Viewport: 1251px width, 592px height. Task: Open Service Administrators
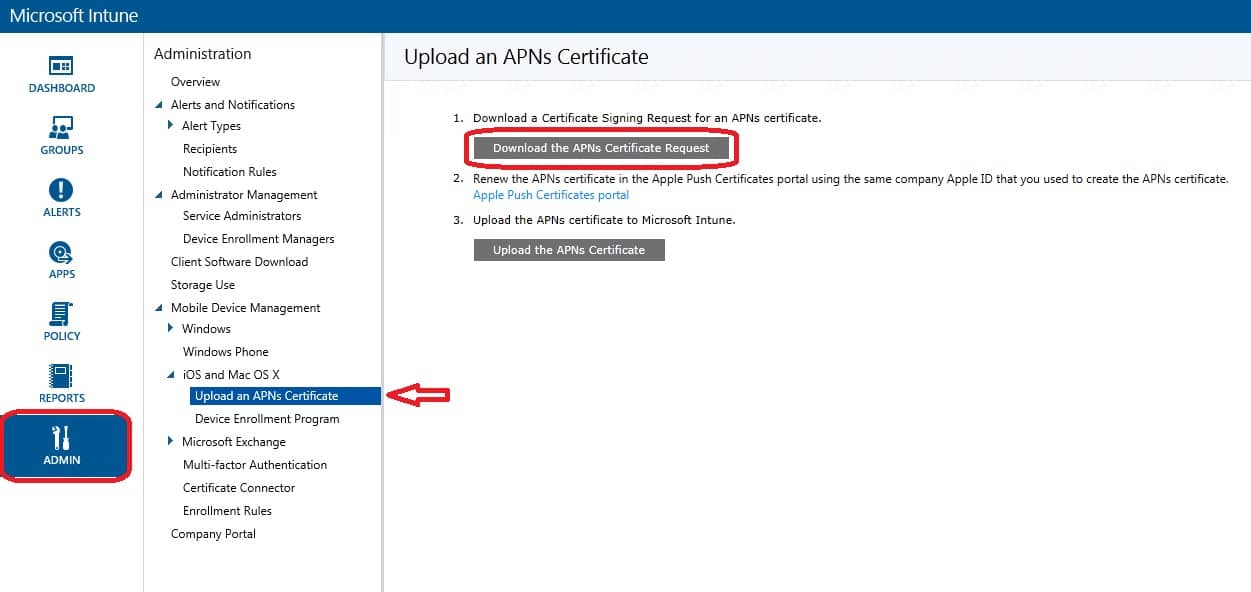tap(242, 216)
